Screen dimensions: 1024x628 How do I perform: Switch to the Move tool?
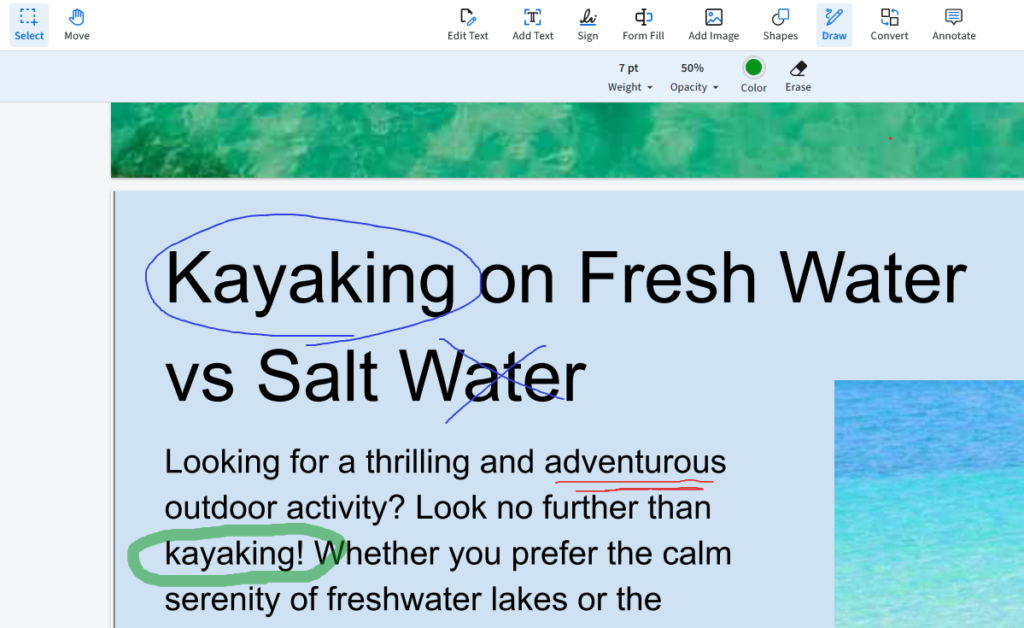(76, 24)
